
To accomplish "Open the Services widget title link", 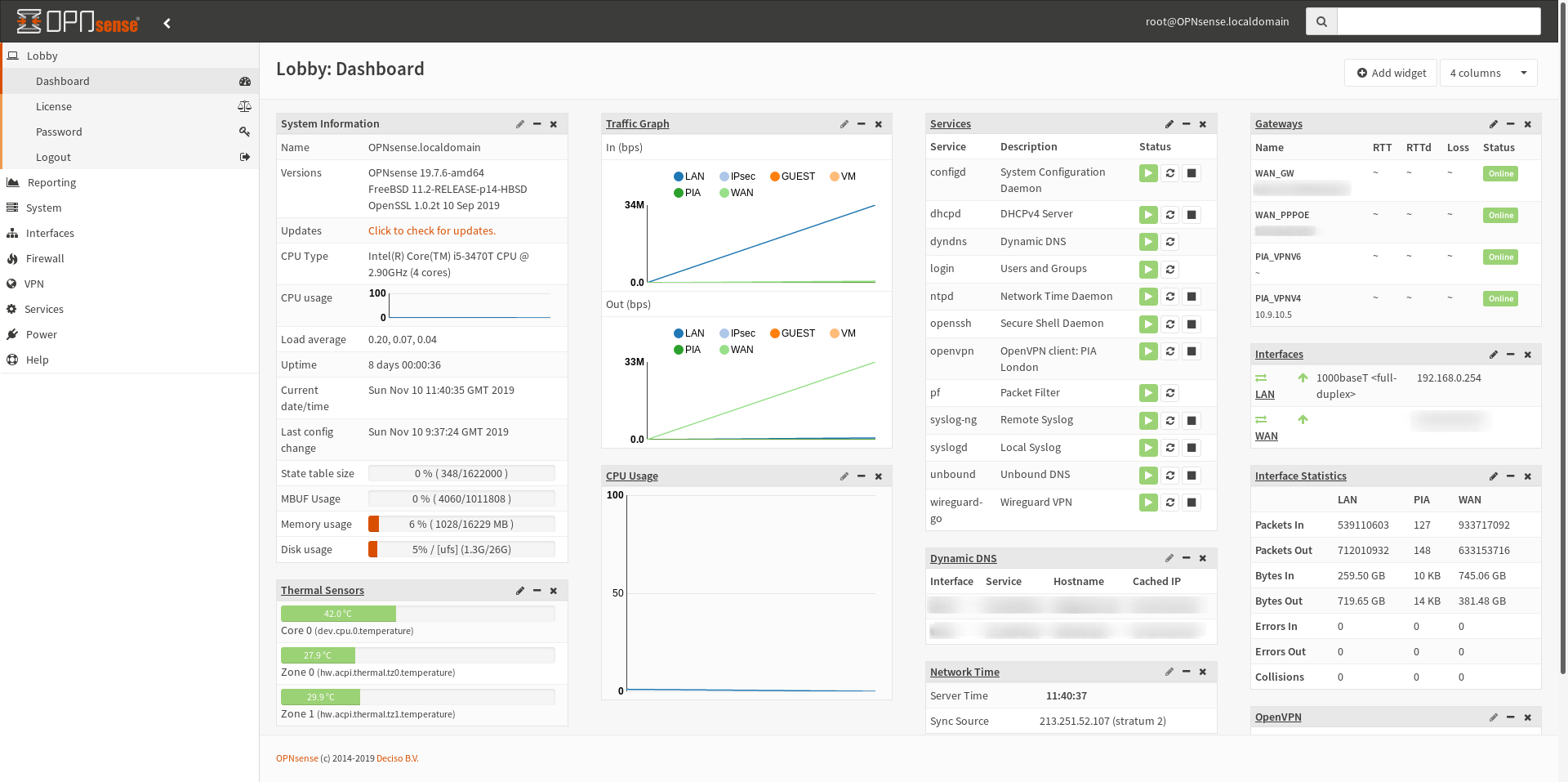I will tap(951, 124).
